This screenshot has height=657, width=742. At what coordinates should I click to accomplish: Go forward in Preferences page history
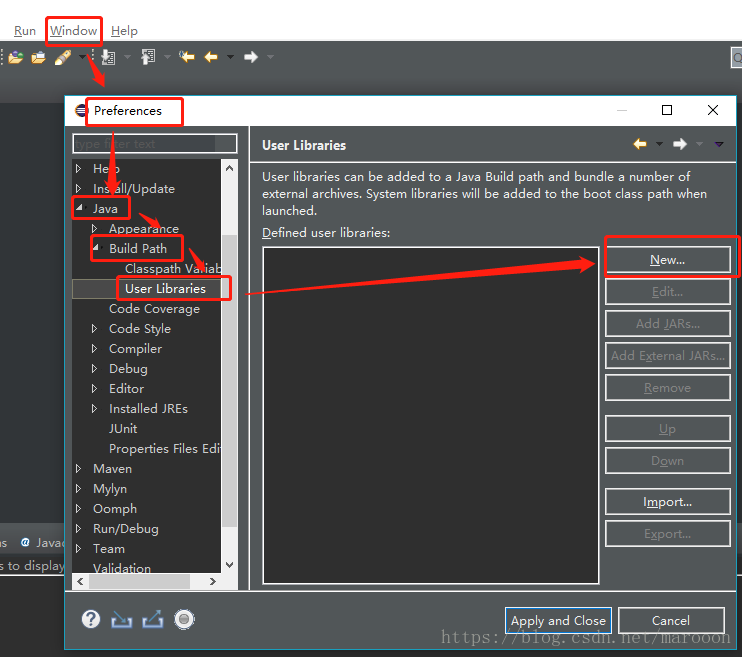[680, 144]
